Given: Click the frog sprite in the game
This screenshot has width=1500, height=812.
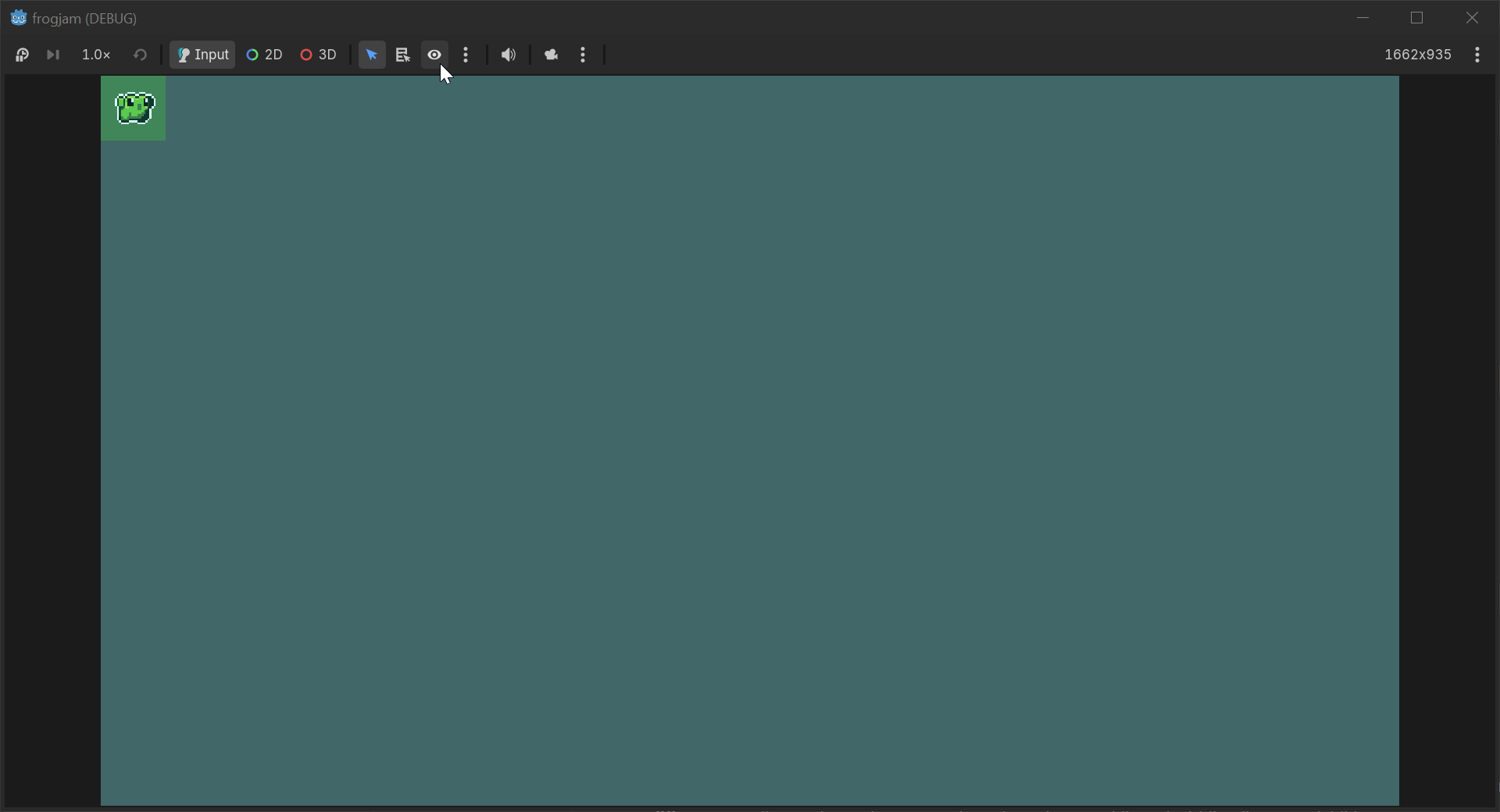Looking at the screenshot, I should coord(134,109).
